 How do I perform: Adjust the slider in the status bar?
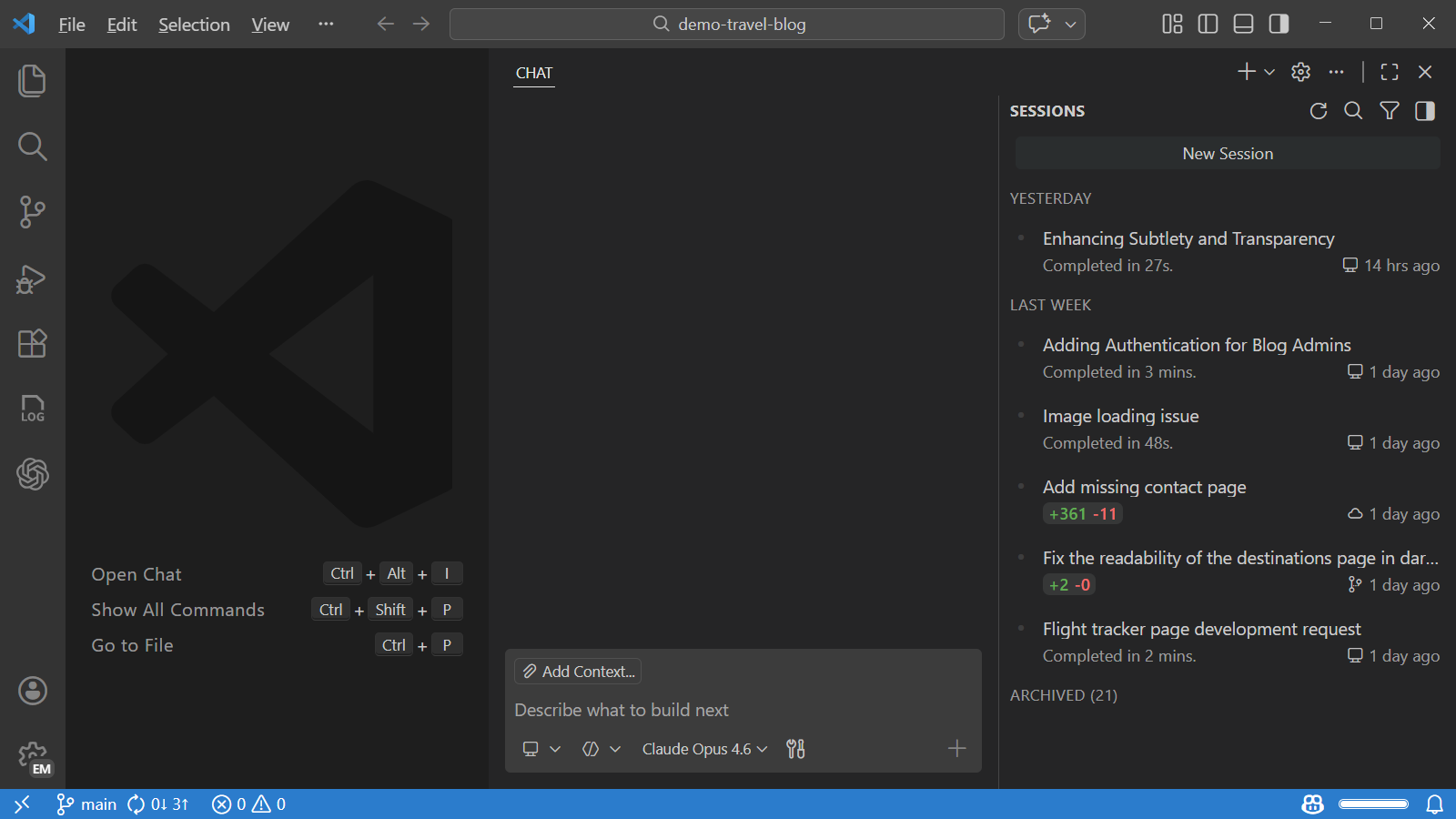(x=1372, y=804)
